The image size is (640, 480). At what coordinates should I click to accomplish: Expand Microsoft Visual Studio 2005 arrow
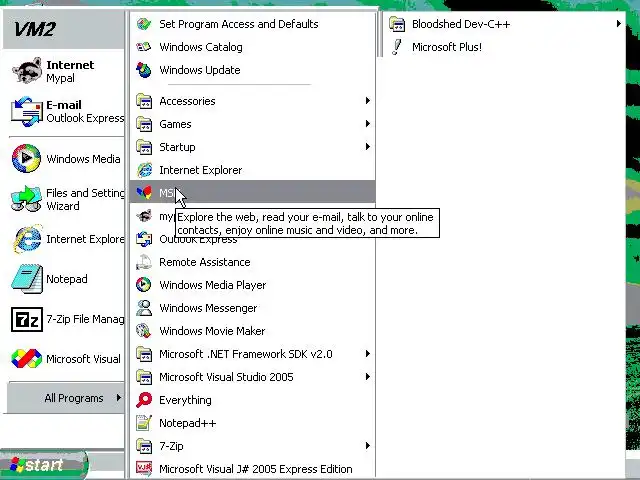(x=367, y=377)
